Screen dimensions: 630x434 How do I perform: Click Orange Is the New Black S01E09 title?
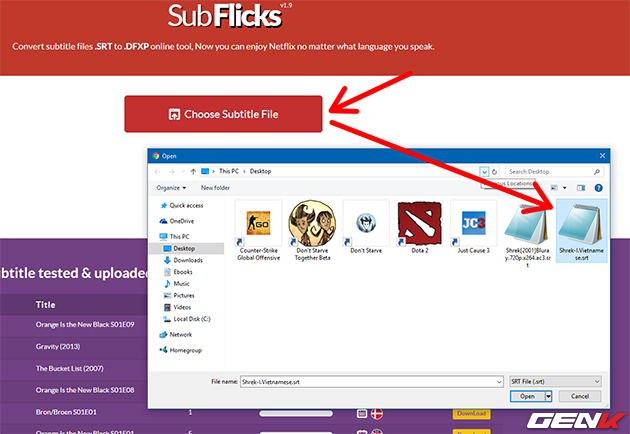[x=85, y=324]
